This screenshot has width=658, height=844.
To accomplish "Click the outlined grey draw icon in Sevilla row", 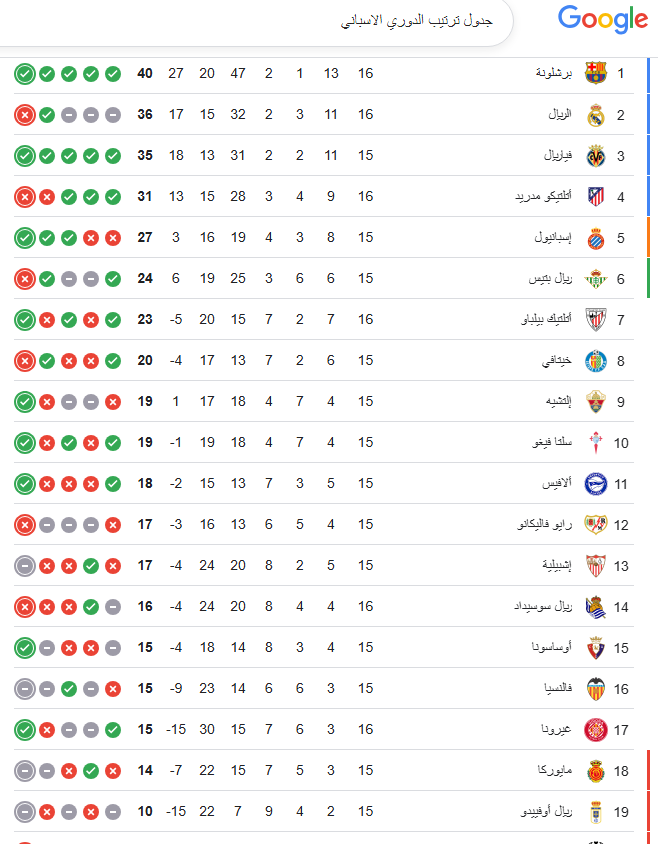I will pyautogui.click(x=25, y=565).
